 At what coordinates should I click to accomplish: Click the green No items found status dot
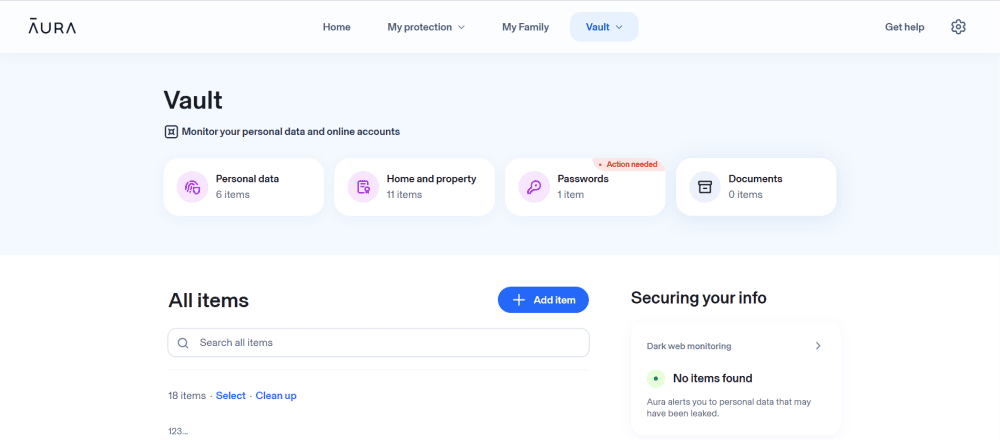click(x=655, y=378)
